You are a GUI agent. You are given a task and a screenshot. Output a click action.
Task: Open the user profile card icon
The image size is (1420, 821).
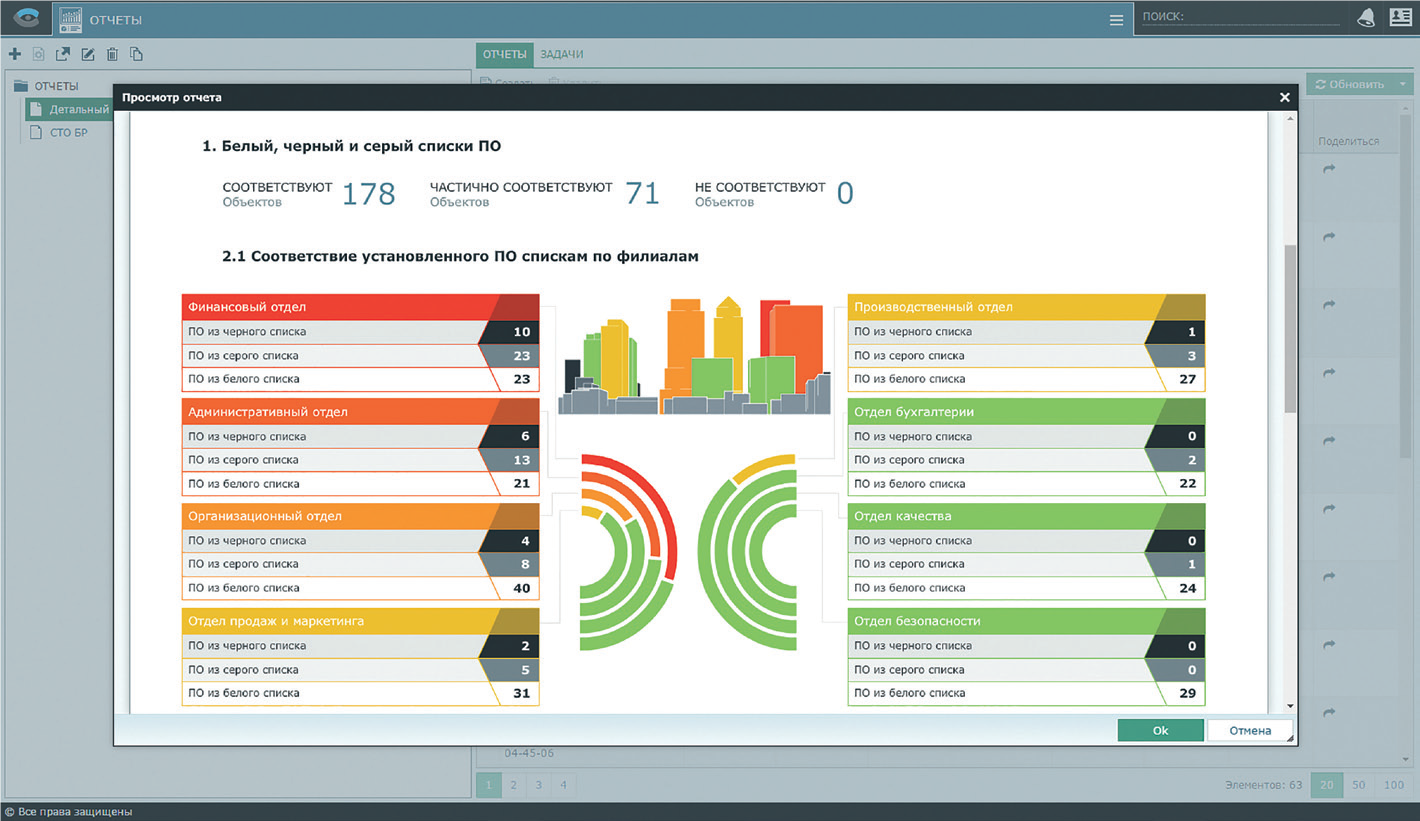pos(1399,18)
